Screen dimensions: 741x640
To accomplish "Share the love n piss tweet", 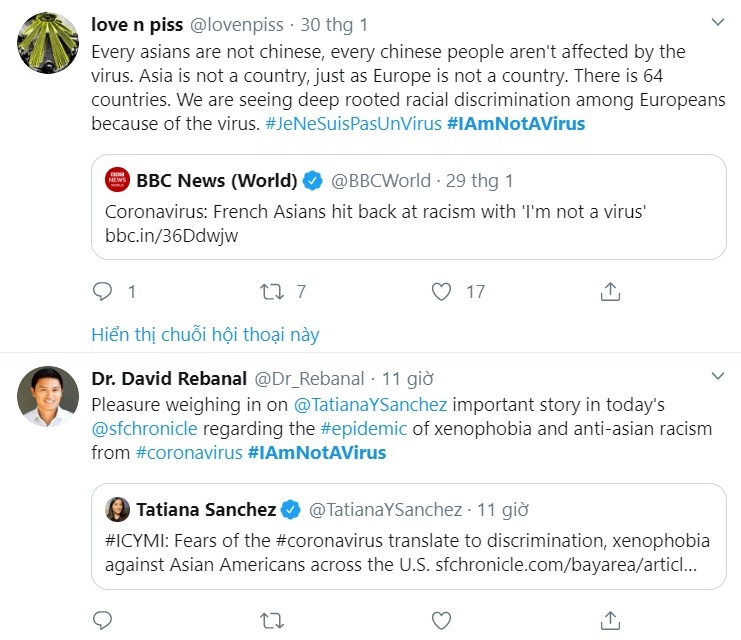I will (x=610, y=291).
